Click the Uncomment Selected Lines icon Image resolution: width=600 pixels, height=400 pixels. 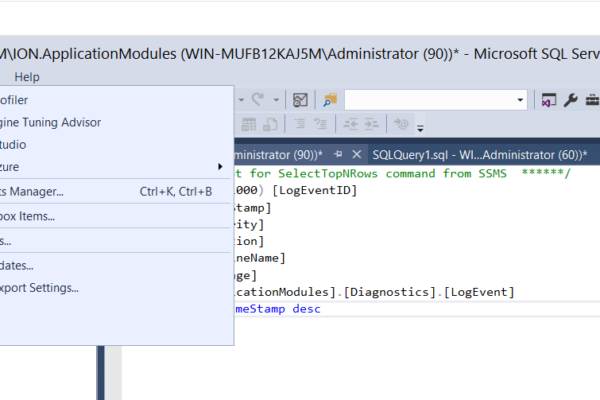[320, 124]
